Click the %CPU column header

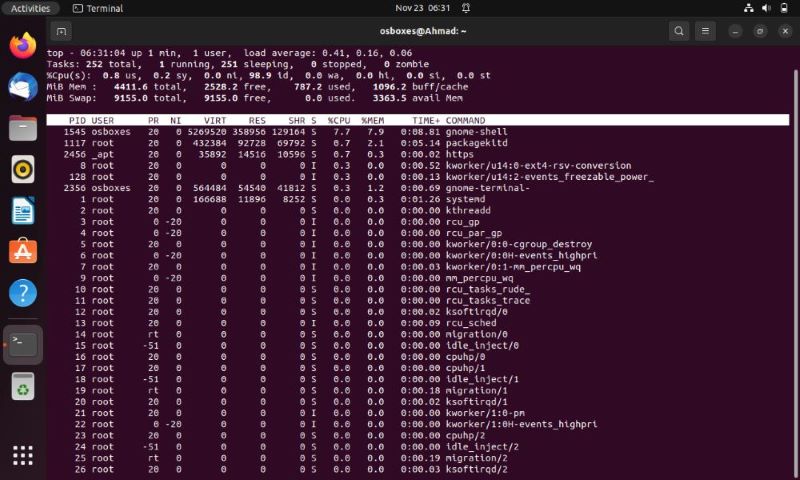(x=339, y=120)
